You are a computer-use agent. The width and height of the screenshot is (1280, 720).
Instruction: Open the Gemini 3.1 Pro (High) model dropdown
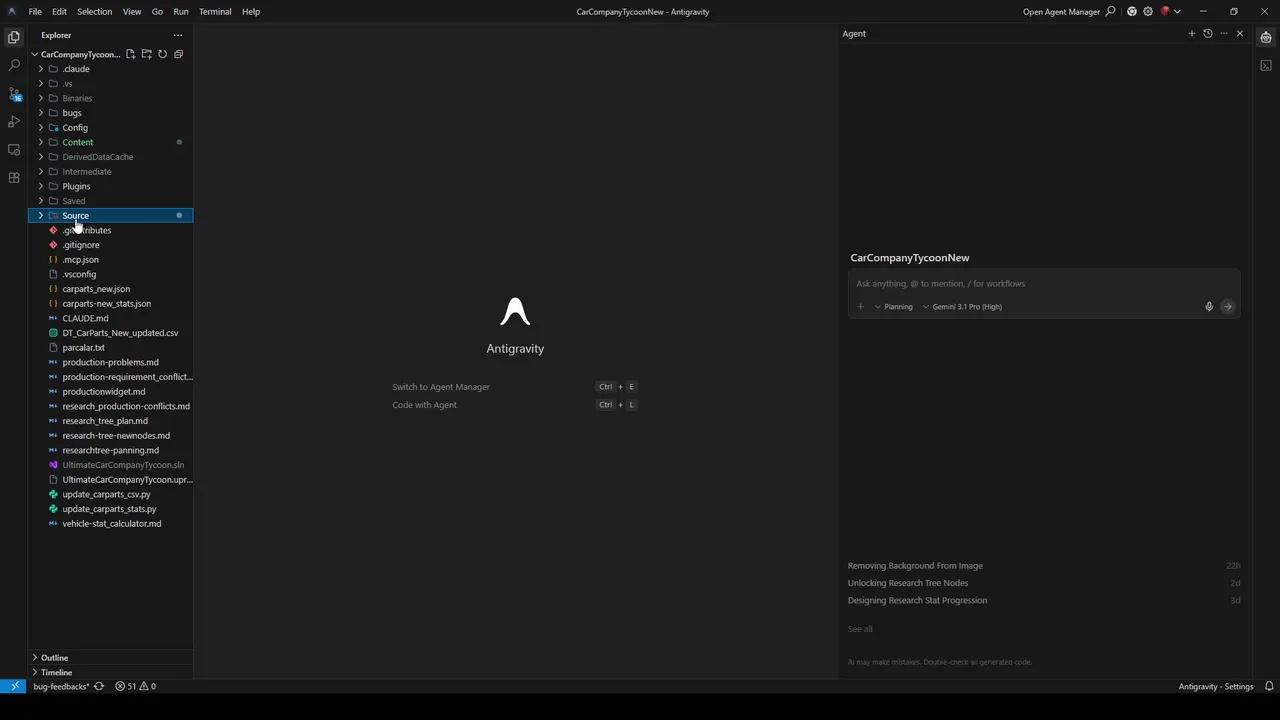[962, 307]
